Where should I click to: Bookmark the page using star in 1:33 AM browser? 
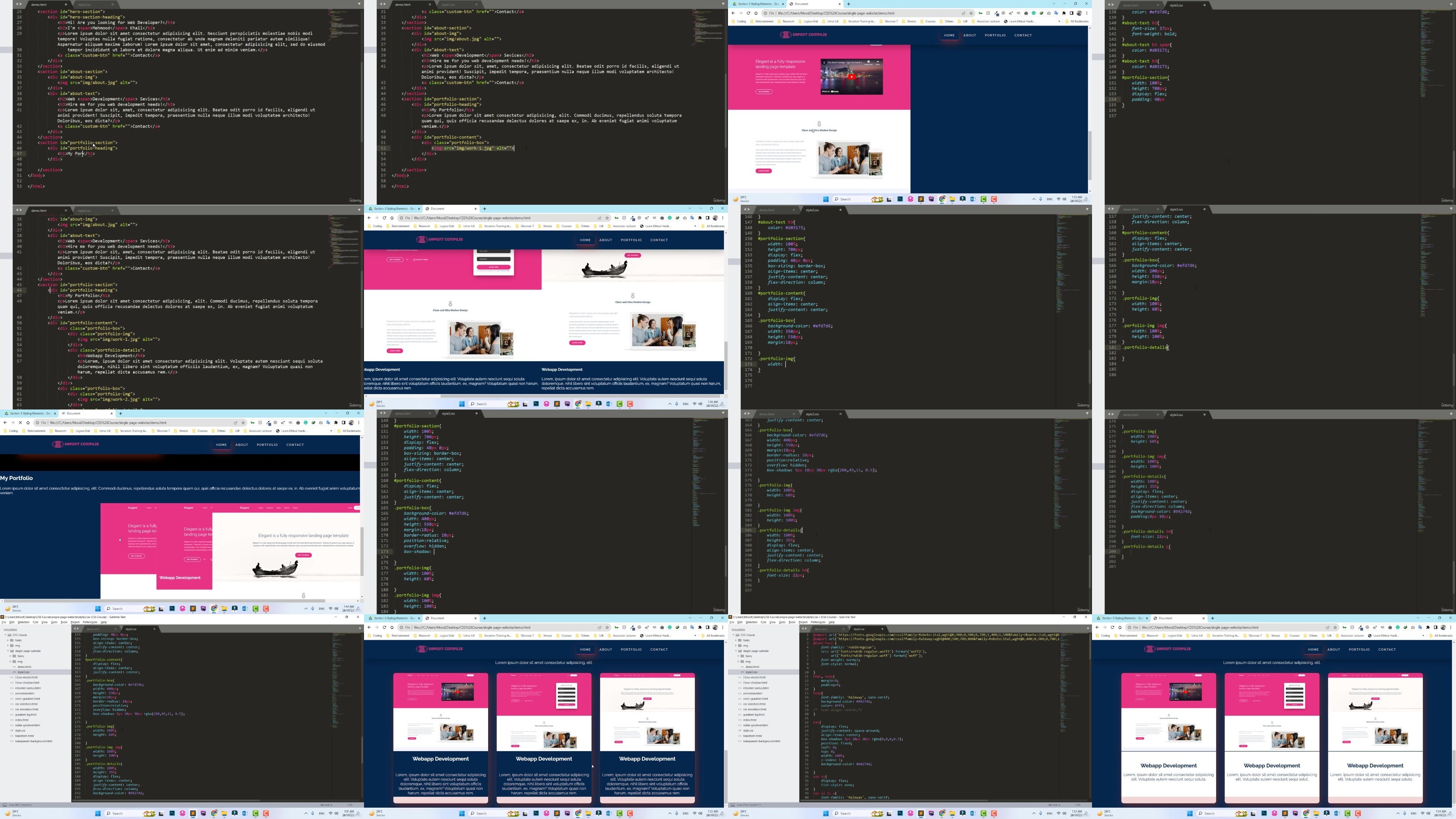coord(971,13)
